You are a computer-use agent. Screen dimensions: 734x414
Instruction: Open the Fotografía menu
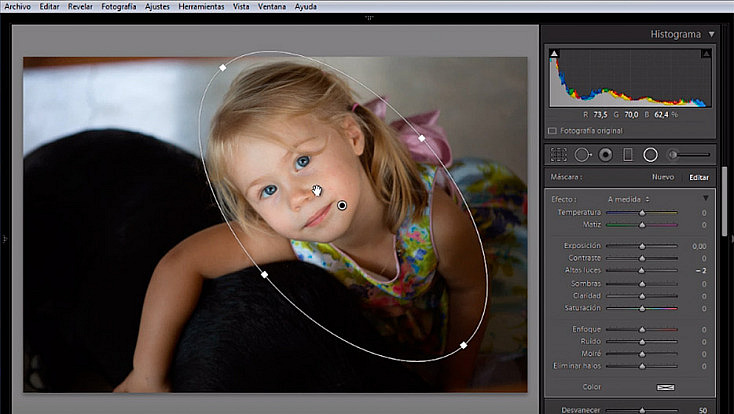[119, 7]
